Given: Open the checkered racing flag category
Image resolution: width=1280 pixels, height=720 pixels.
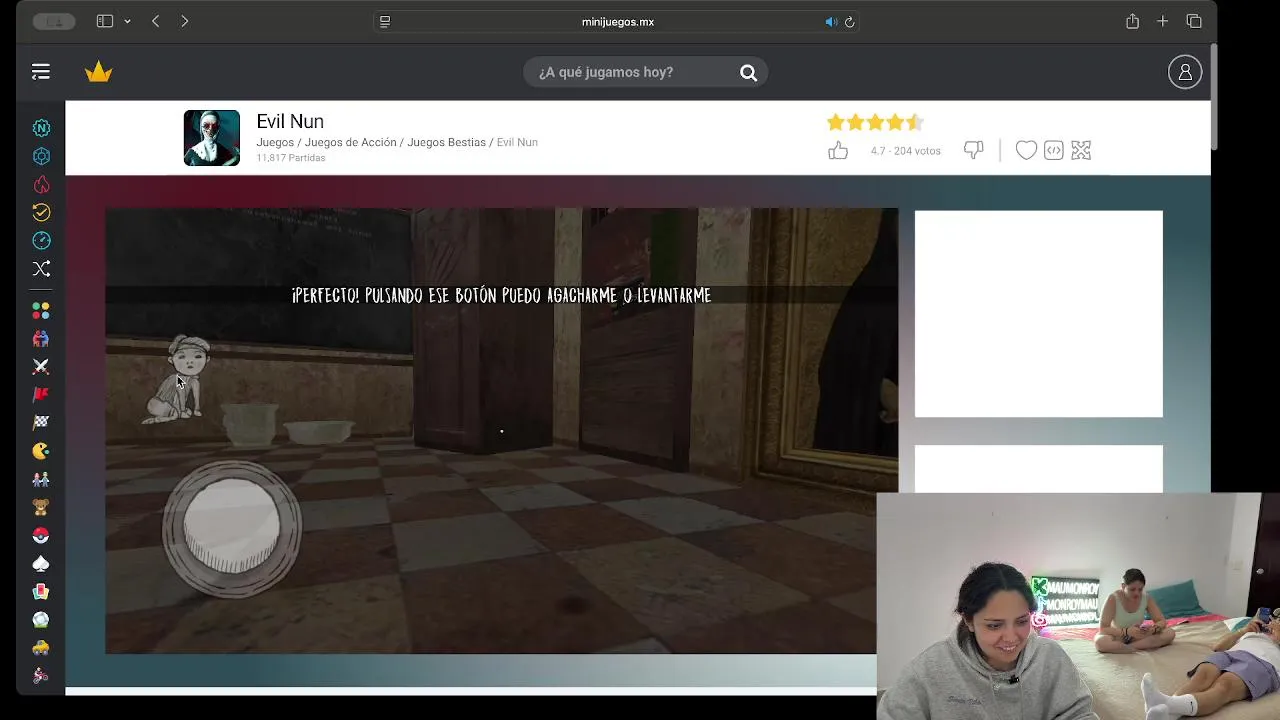Looking at the screenshot, I should (41, 423).
